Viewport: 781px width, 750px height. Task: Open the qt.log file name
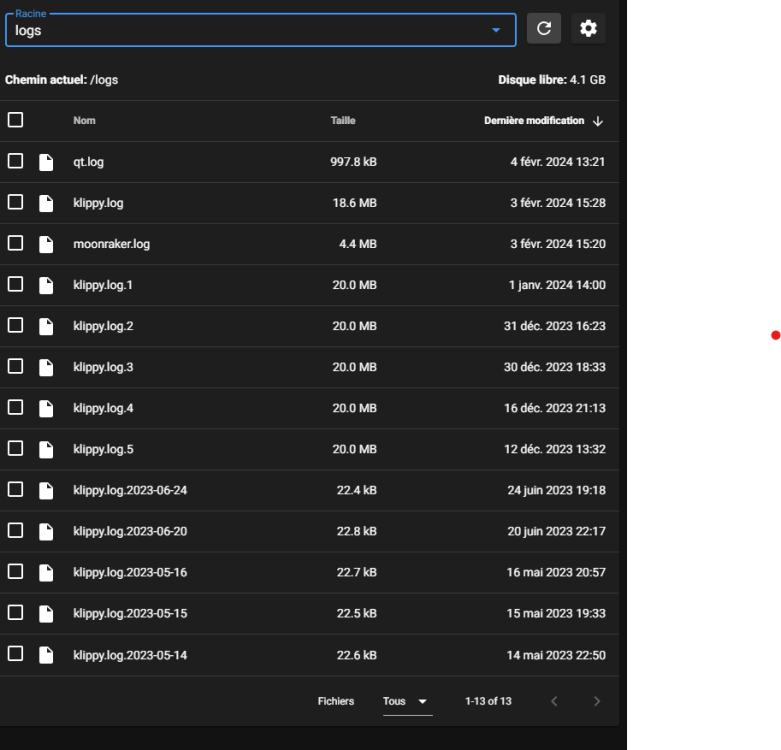[x=89, y=162]
